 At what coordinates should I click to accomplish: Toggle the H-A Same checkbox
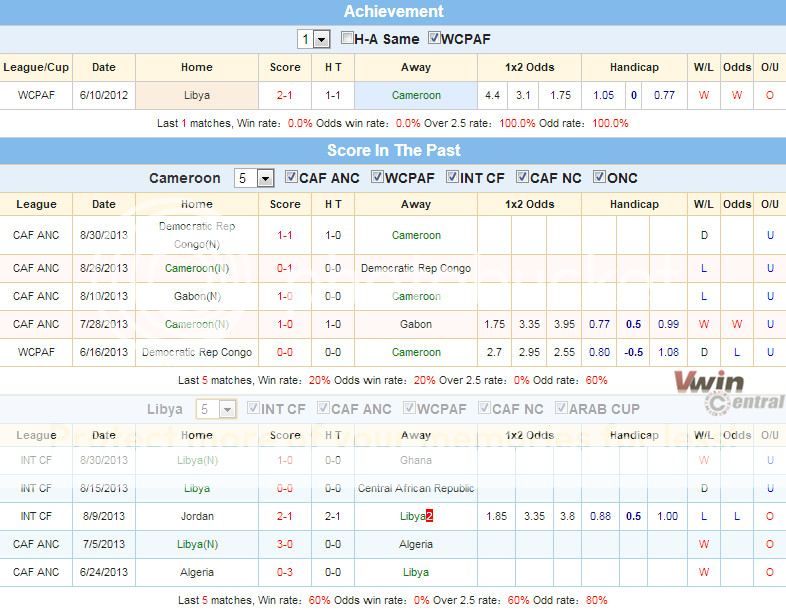point(347,39)
